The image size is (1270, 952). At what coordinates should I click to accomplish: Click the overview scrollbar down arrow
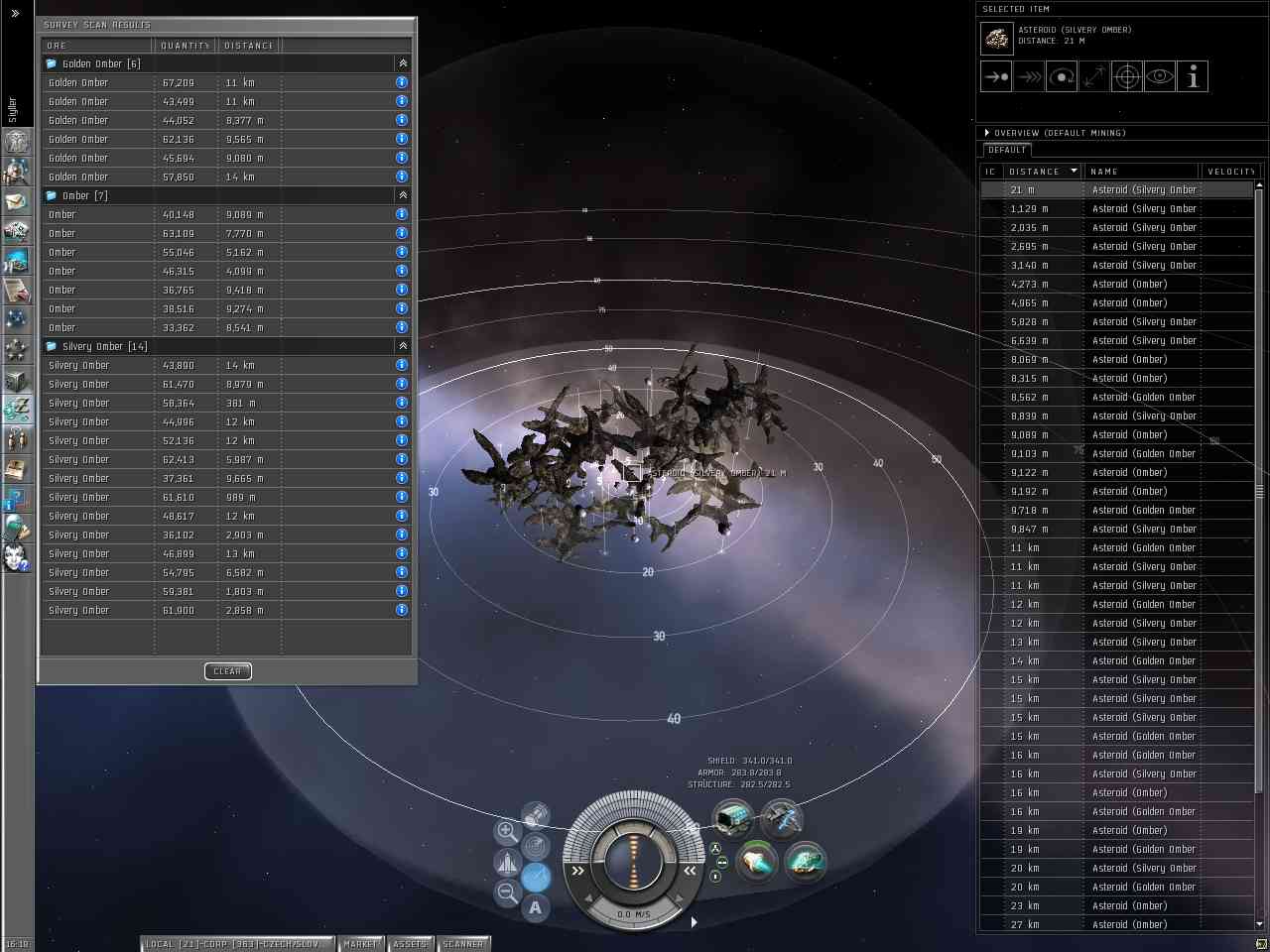pyautogui.click(x=1259, y=924)
